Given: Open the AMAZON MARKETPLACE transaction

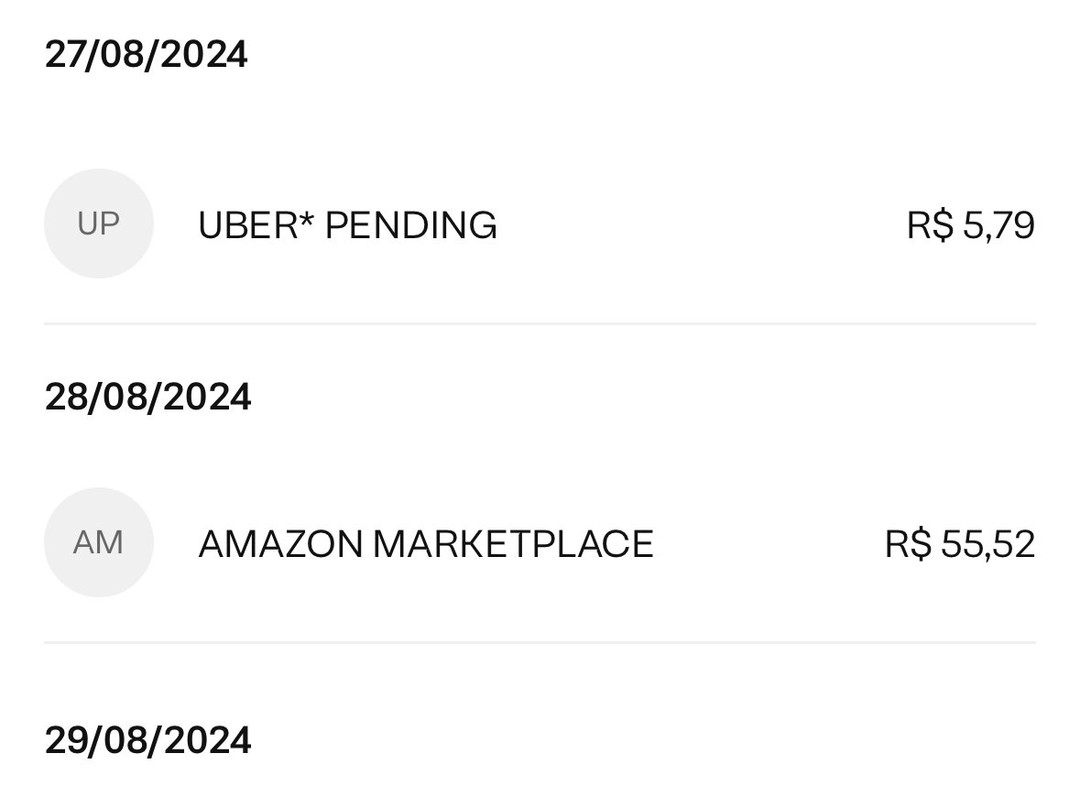Looking at the screenshot, I should click(x=540, y=543).
